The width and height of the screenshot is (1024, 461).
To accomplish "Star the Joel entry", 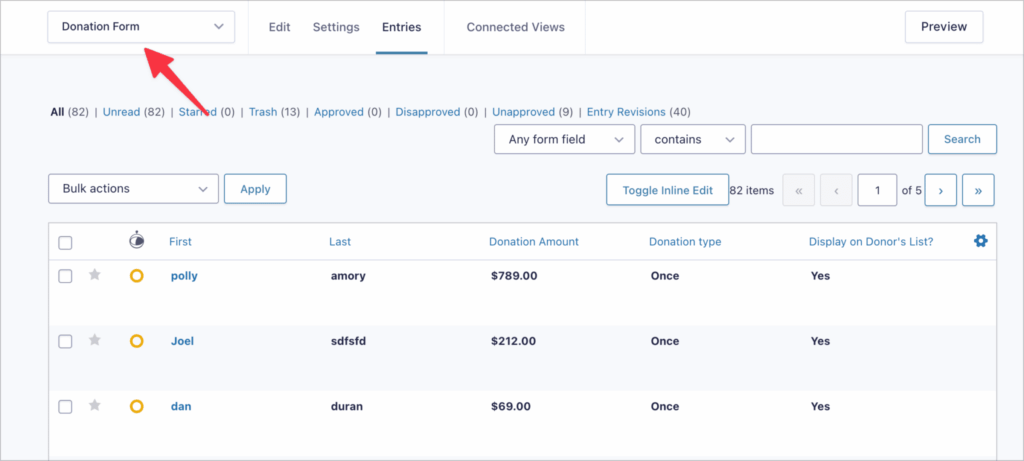I will click(95, 341).
